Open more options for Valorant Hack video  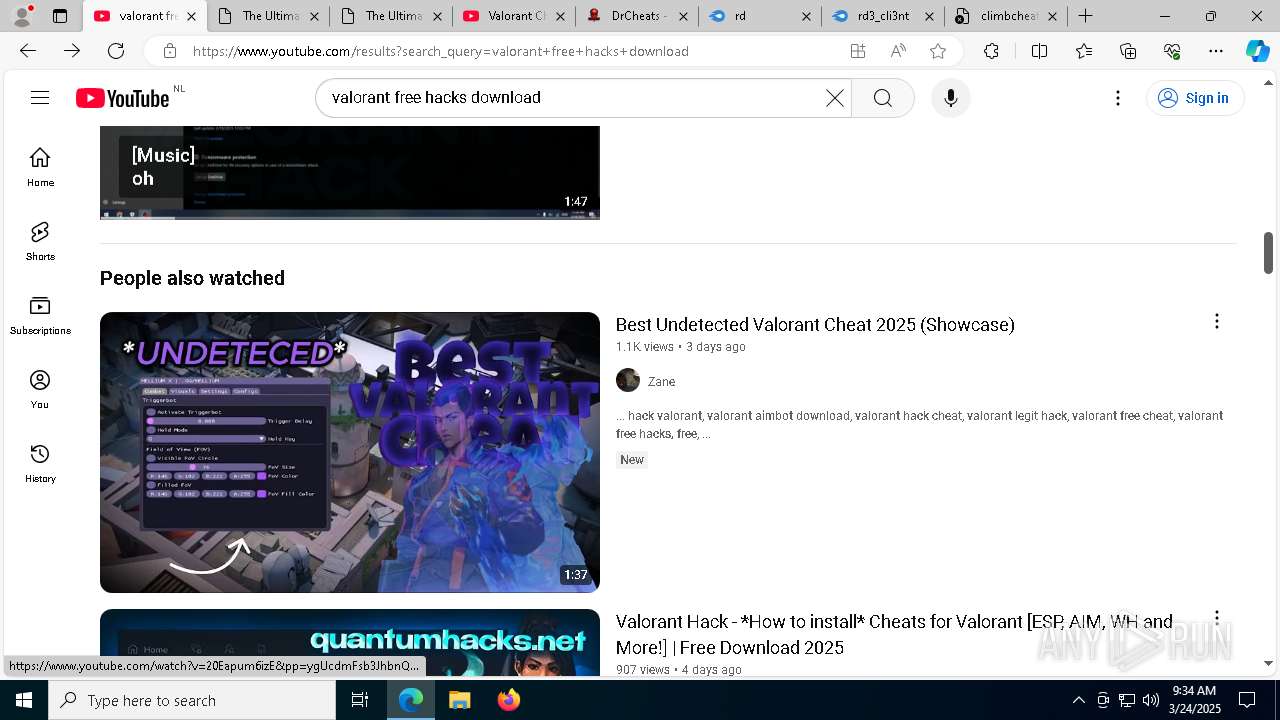pos(1216,618)
